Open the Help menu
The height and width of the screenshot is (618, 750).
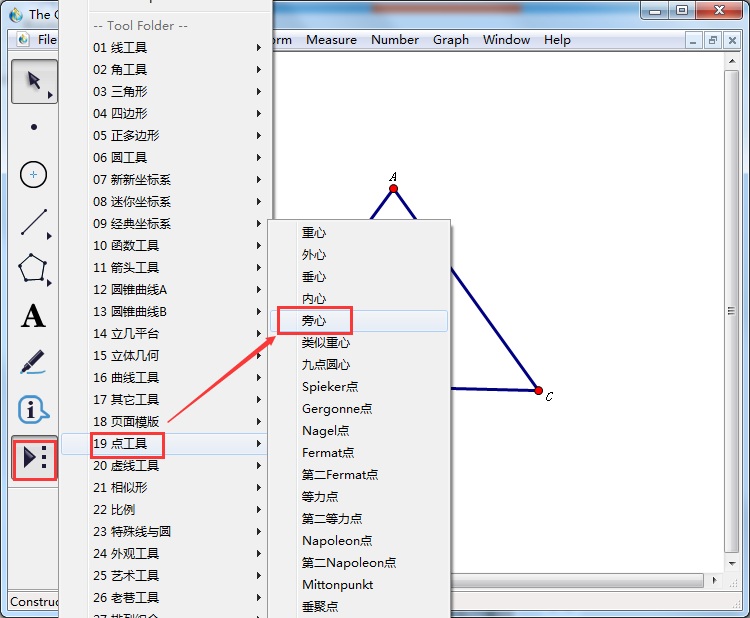point(557,40)
